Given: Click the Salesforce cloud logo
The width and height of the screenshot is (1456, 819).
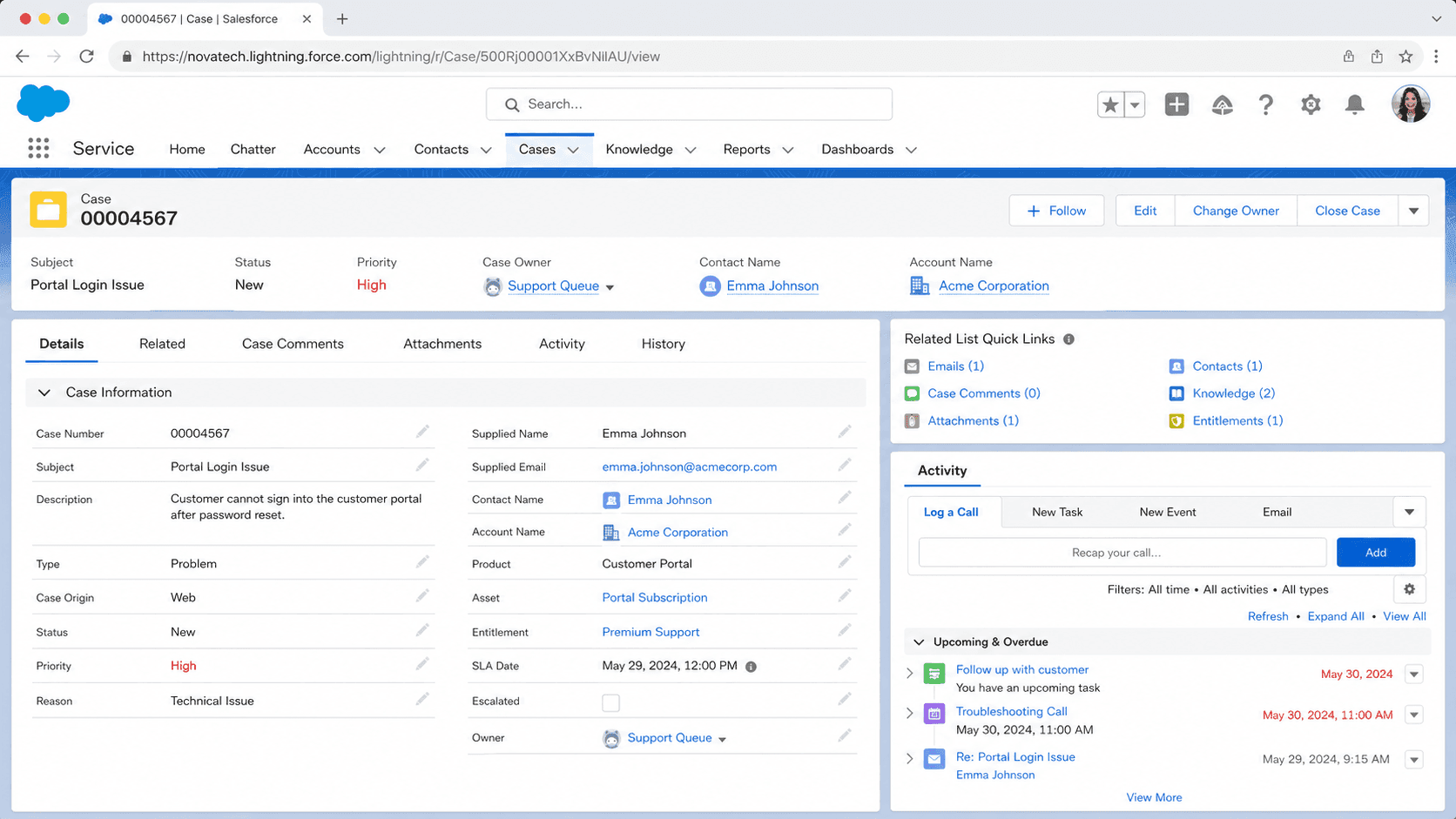Looking at the screenshot, I should tap(44, 104).
